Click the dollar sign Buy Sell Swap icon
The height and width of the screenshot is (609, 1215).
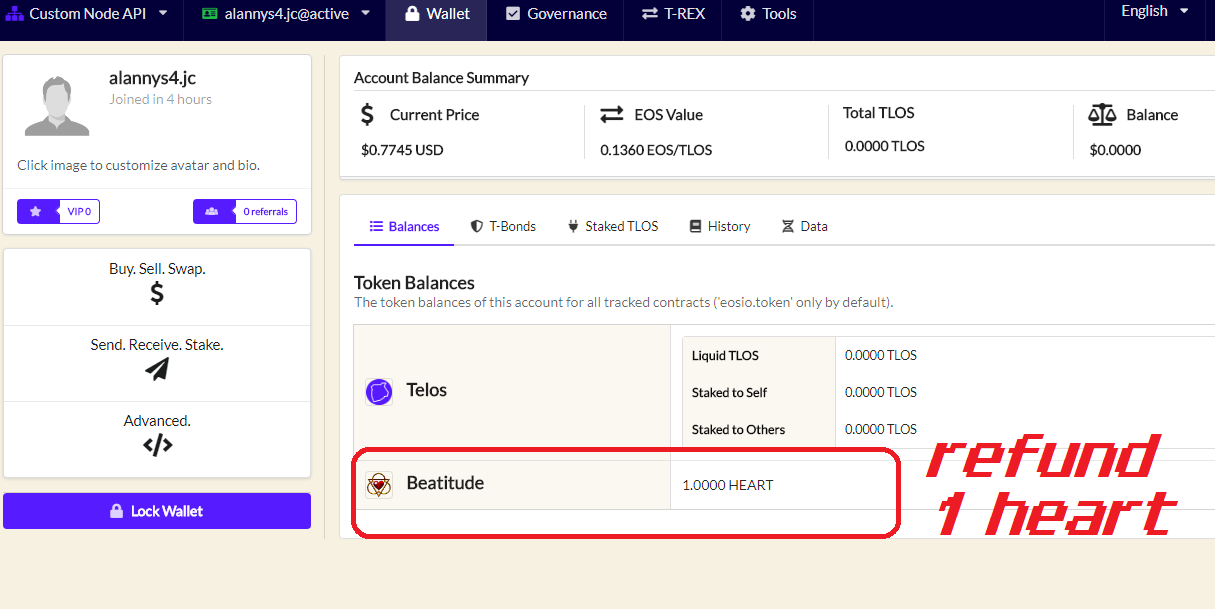pyautogui.click(x=157, y=293)
